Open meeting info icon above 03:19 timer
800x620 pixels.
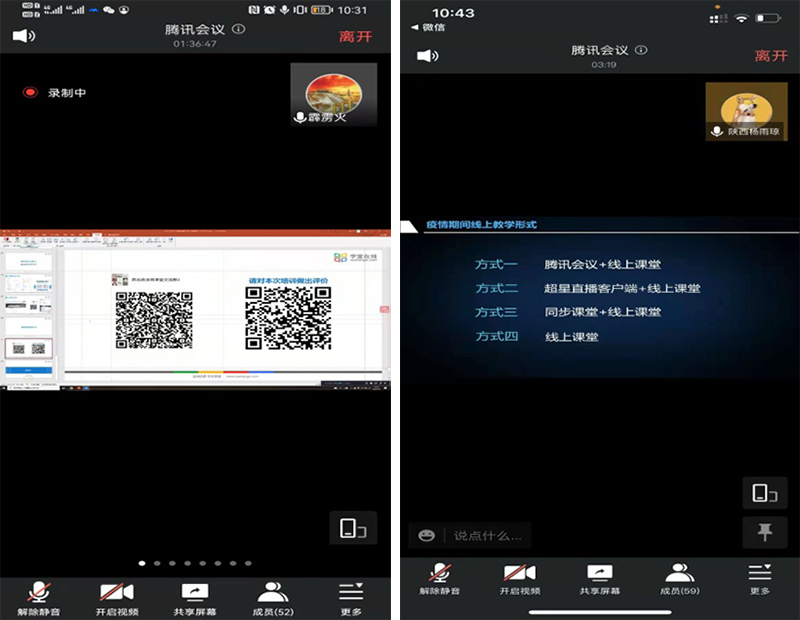[641, 50]
